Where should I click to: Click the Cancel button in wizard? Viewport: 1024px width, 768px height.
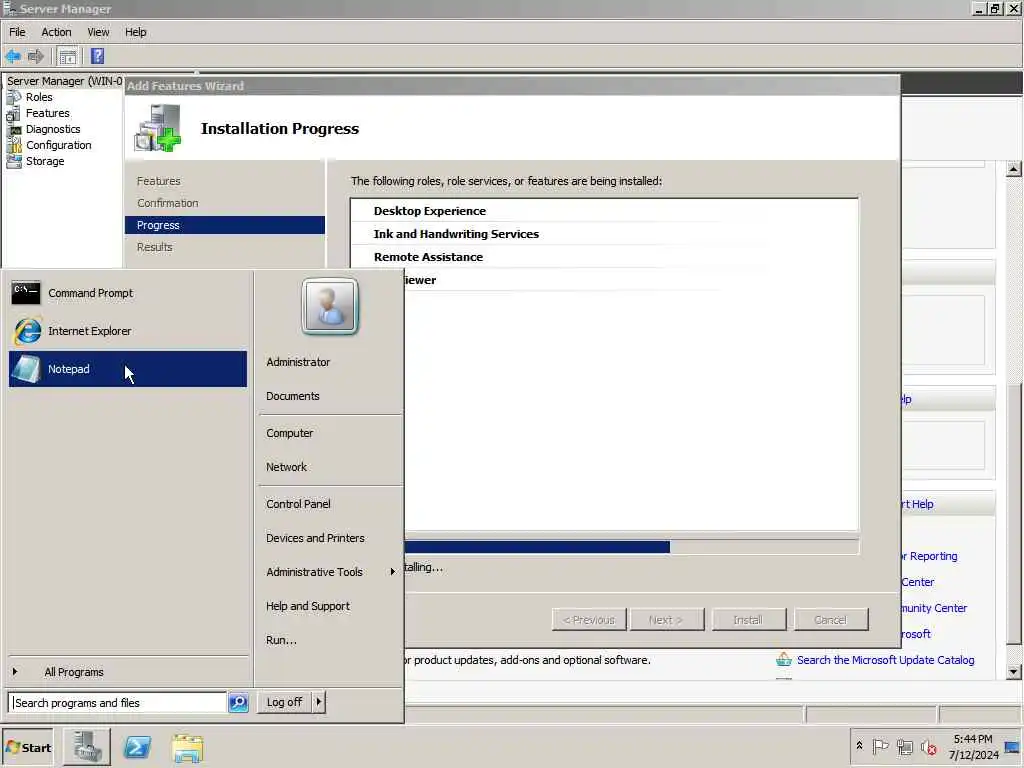[831, 620]
